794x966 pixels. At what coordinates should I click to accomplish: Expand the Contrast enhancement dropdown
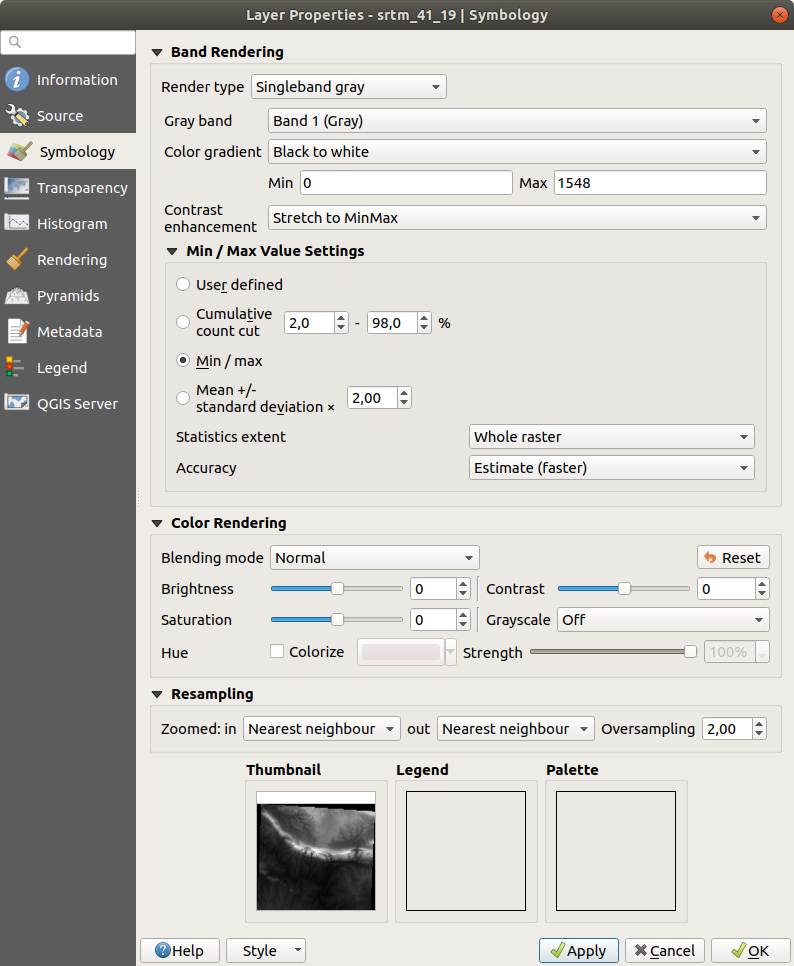click(517, 218)
